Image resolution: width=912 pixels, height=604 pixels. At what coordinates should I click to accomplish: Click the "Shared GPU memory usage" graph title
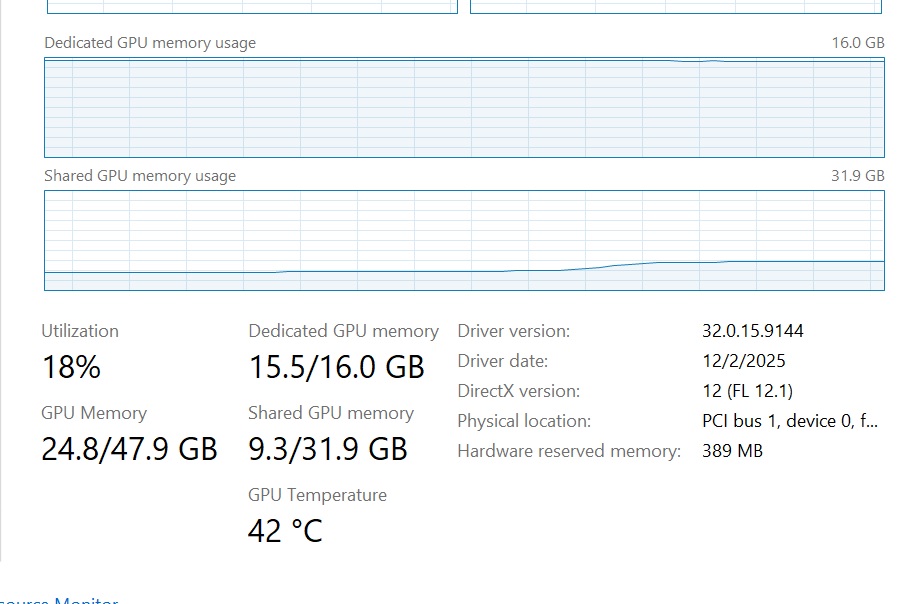tap(140, 176)
